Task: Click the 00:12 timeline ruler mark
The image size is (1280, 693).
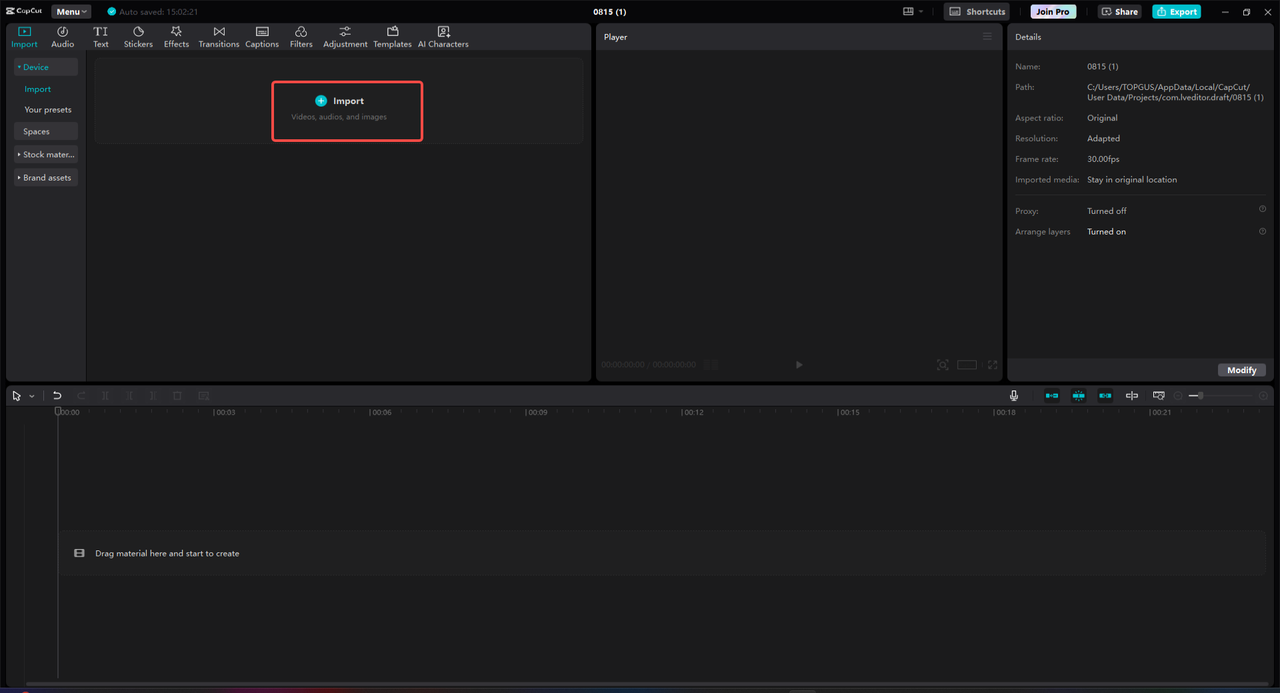Action: [x=693, y=412]
